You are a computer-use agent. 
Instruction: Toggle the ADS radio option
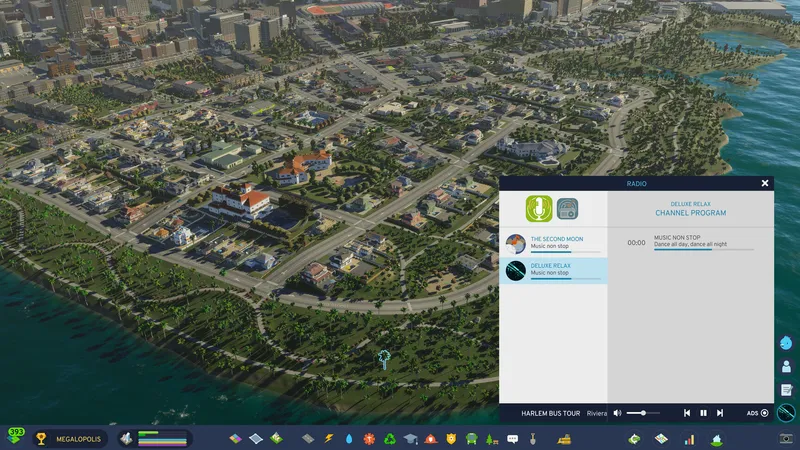(x=765, y=412)
